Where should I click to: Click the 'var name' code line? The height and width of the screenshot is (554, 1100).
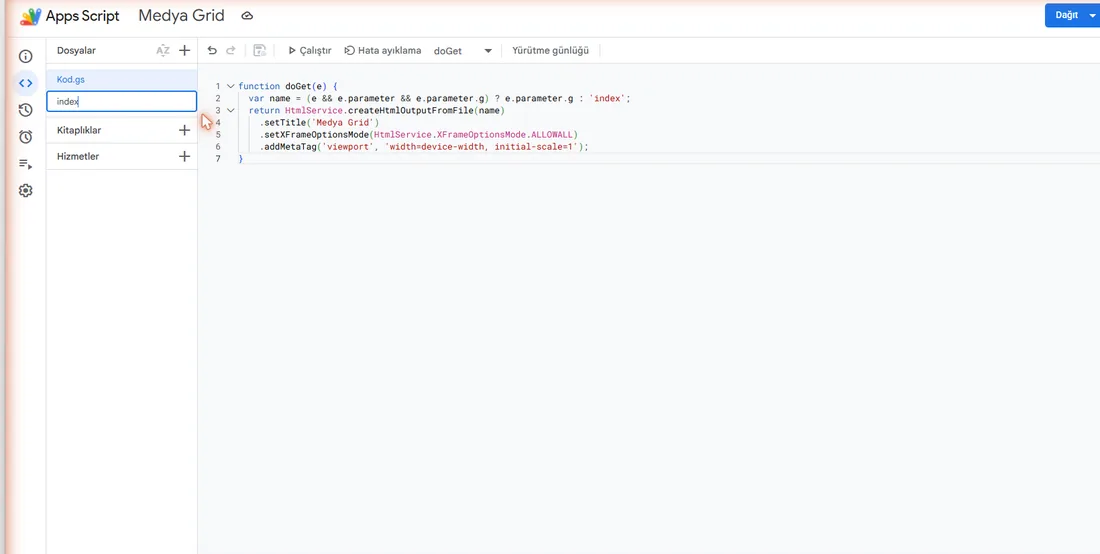coord(440,98)
